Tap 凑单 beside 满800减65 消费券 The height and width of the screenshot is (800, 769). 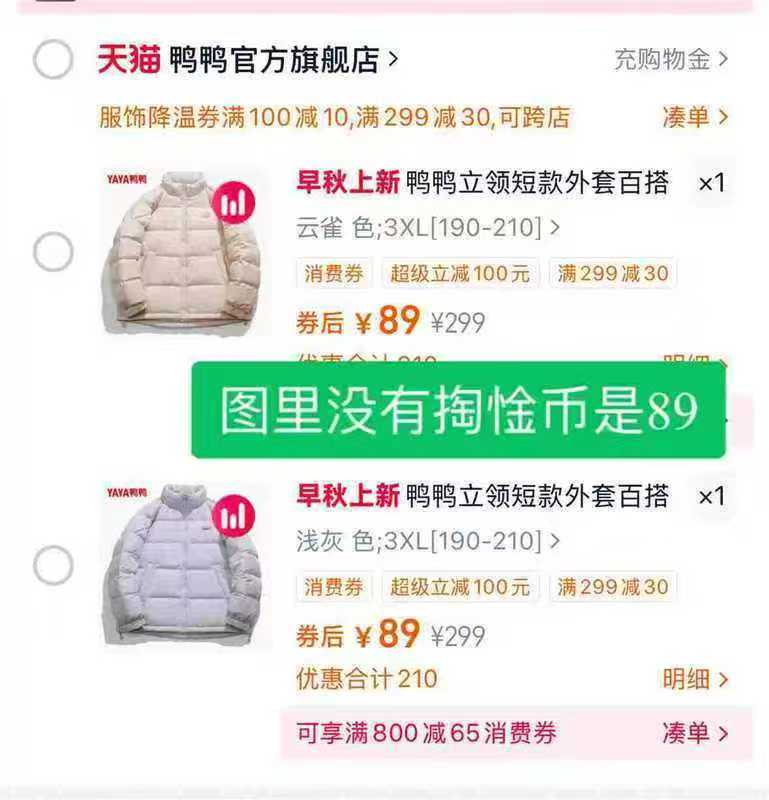pos(695,733)
